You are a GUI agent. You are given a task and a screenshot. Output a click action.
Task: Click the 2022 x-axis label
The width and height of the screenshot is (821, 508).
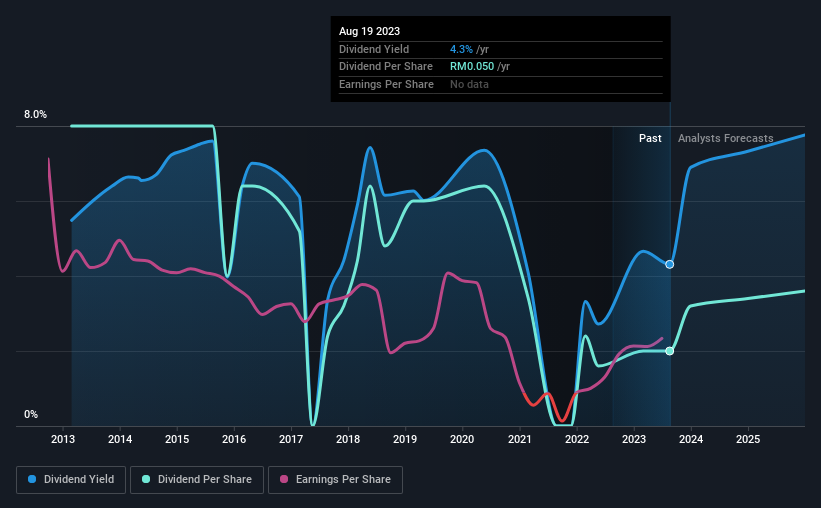pyautogui.click(x=577, y=439)
